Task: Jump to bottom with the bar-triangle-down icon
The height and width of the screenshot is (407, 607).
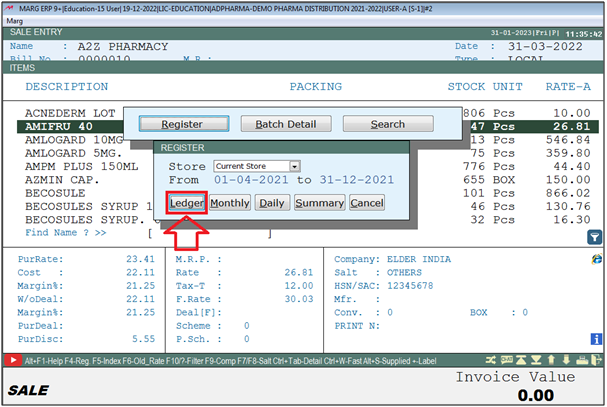Action: click(x=536, y=360)
